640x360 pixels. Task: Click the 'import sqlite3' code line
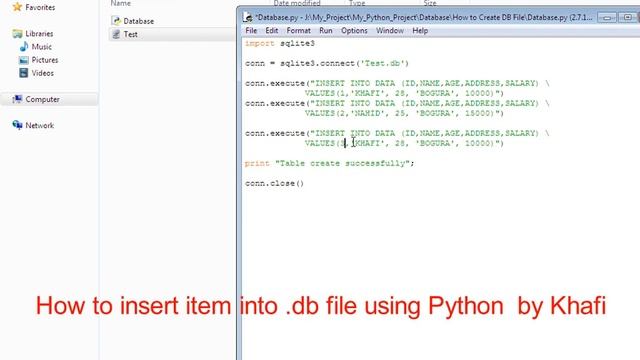280,43
